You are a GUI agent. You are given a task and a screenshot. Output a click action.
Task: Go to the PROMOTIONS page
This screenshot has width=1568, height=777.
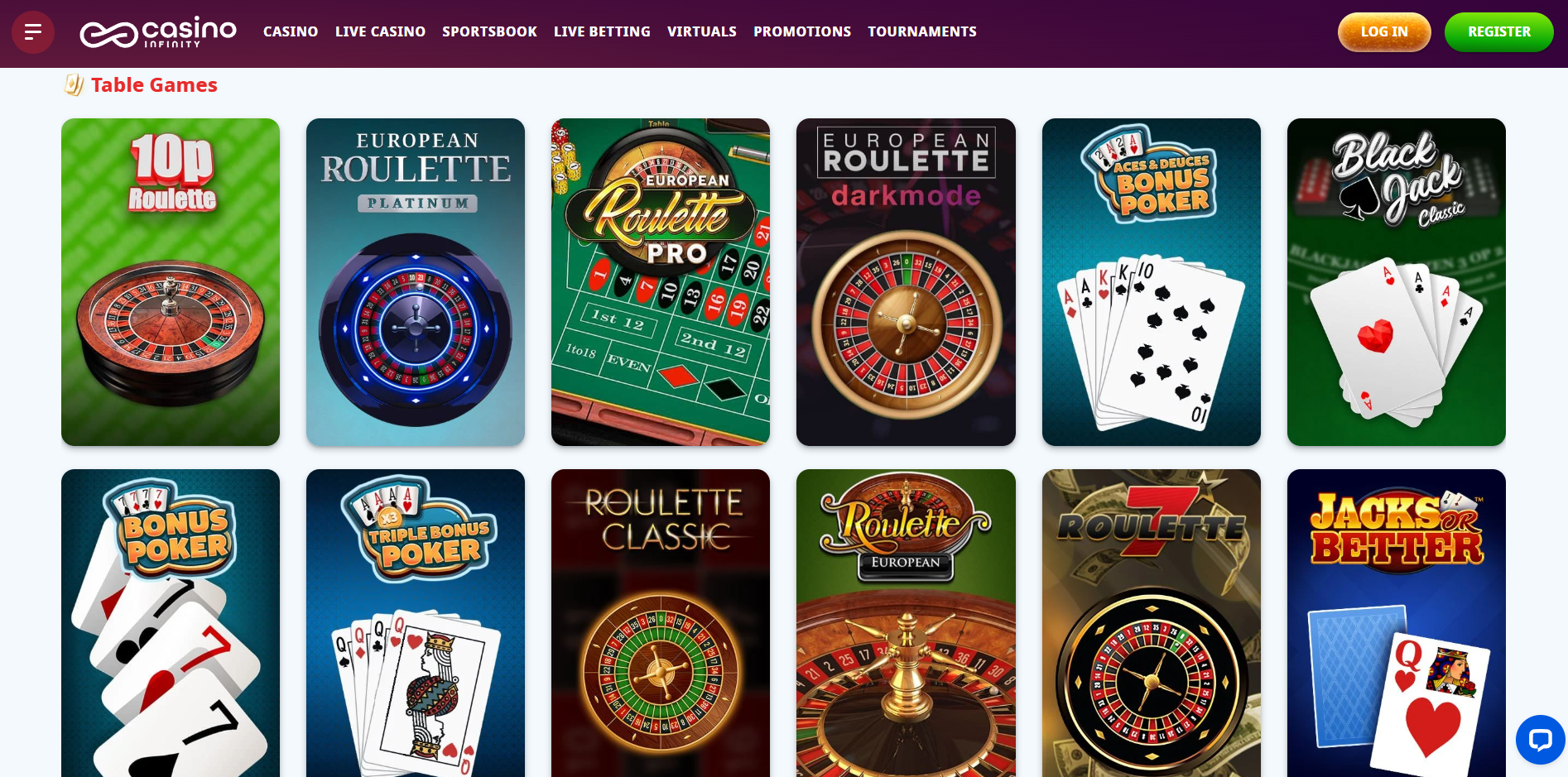tap(802, 31)
